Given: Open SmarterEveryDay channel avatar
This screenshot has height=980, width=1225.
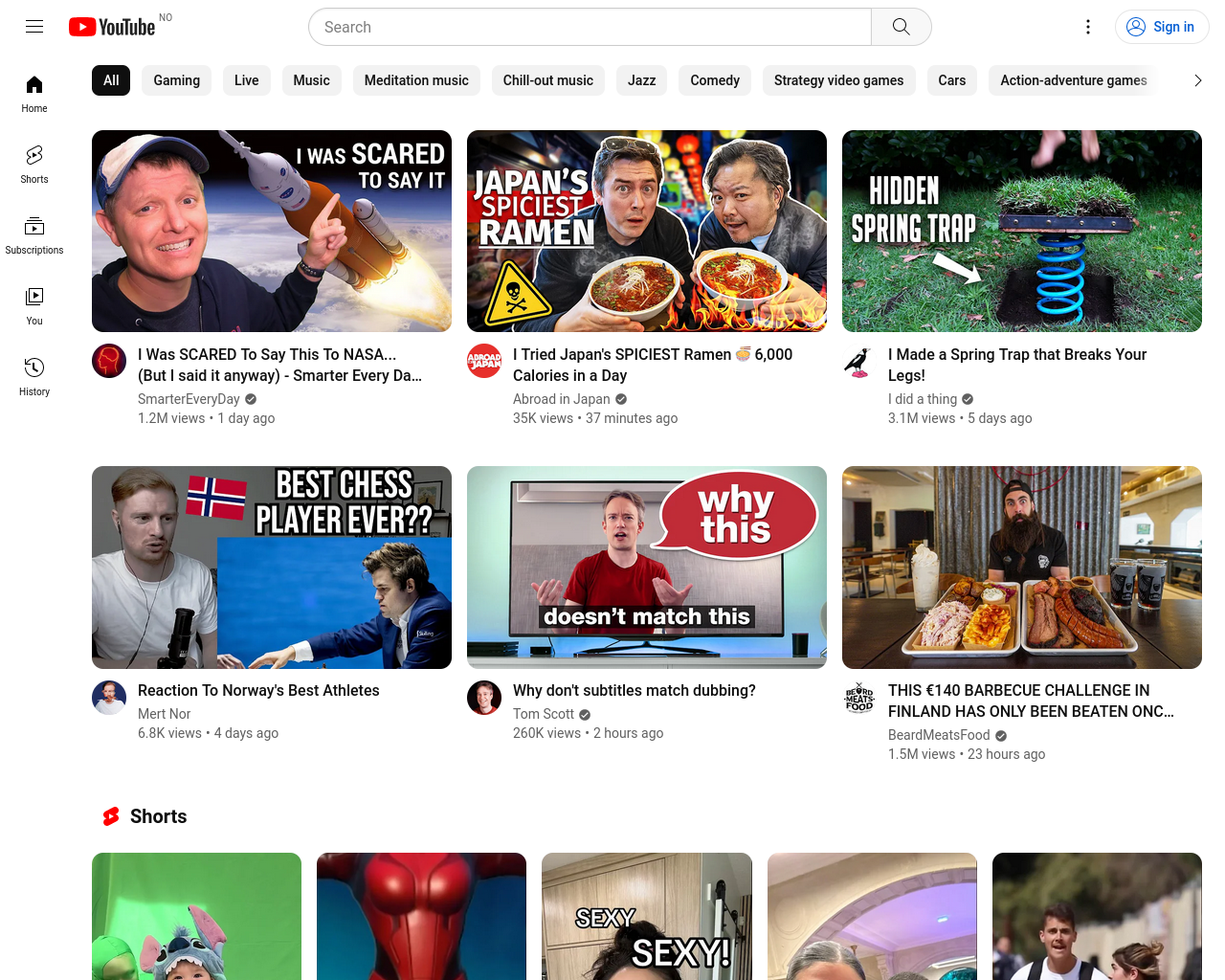Looking at the screenshot, I should [109, 361].
